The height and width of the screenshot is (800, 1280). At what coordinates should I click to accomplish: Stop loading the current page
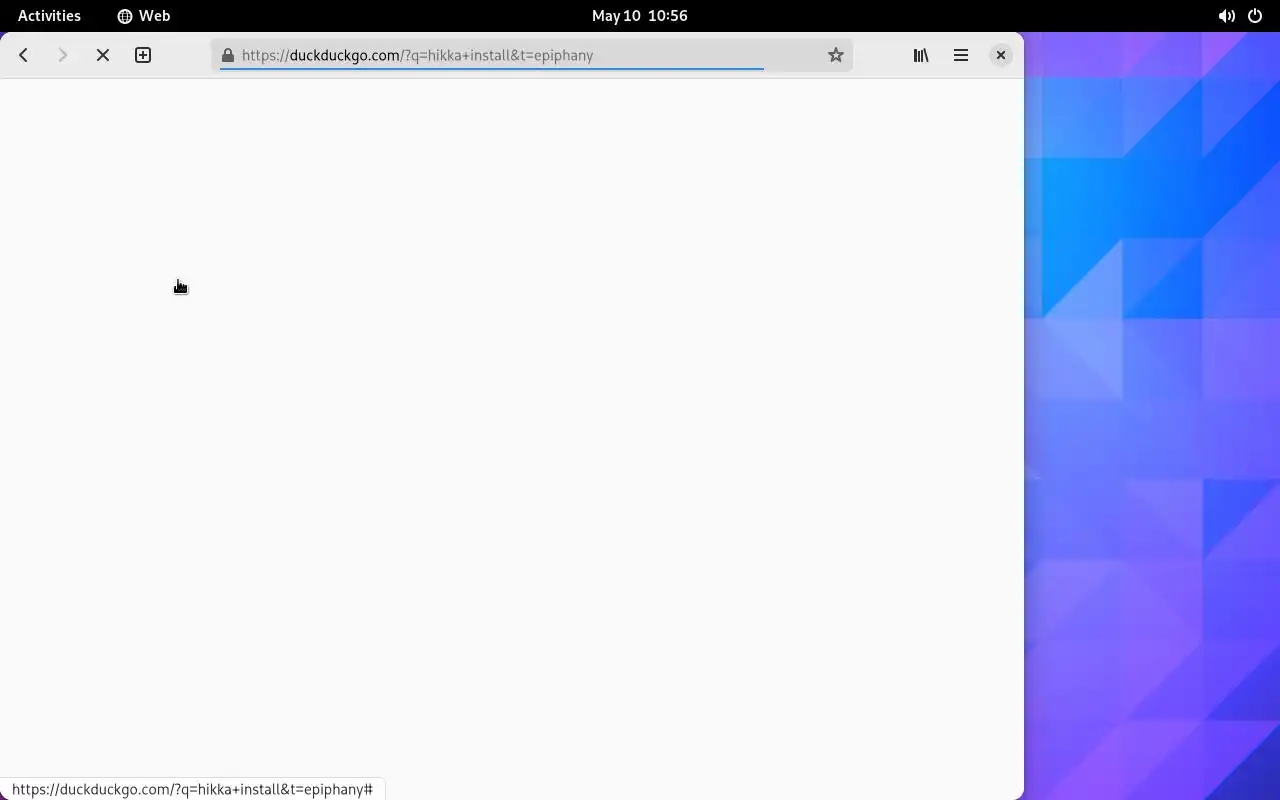coord(102,55)
